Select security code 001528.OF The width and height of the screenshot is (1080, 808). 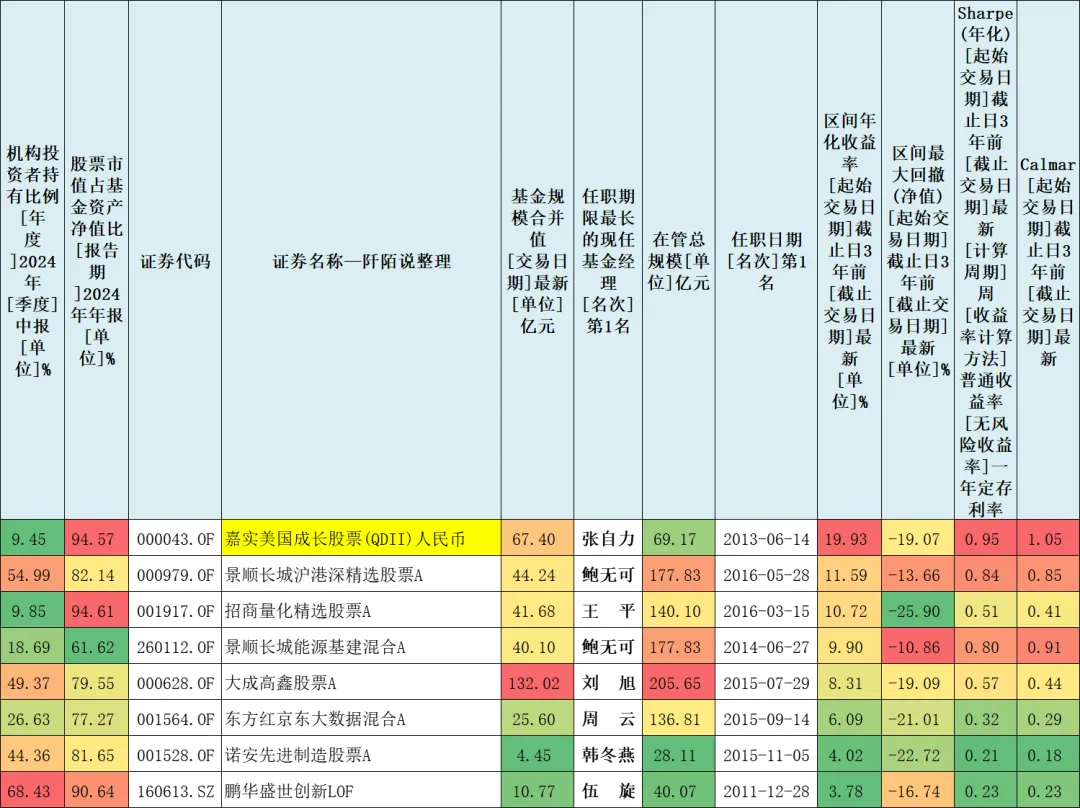pos(175,755)
